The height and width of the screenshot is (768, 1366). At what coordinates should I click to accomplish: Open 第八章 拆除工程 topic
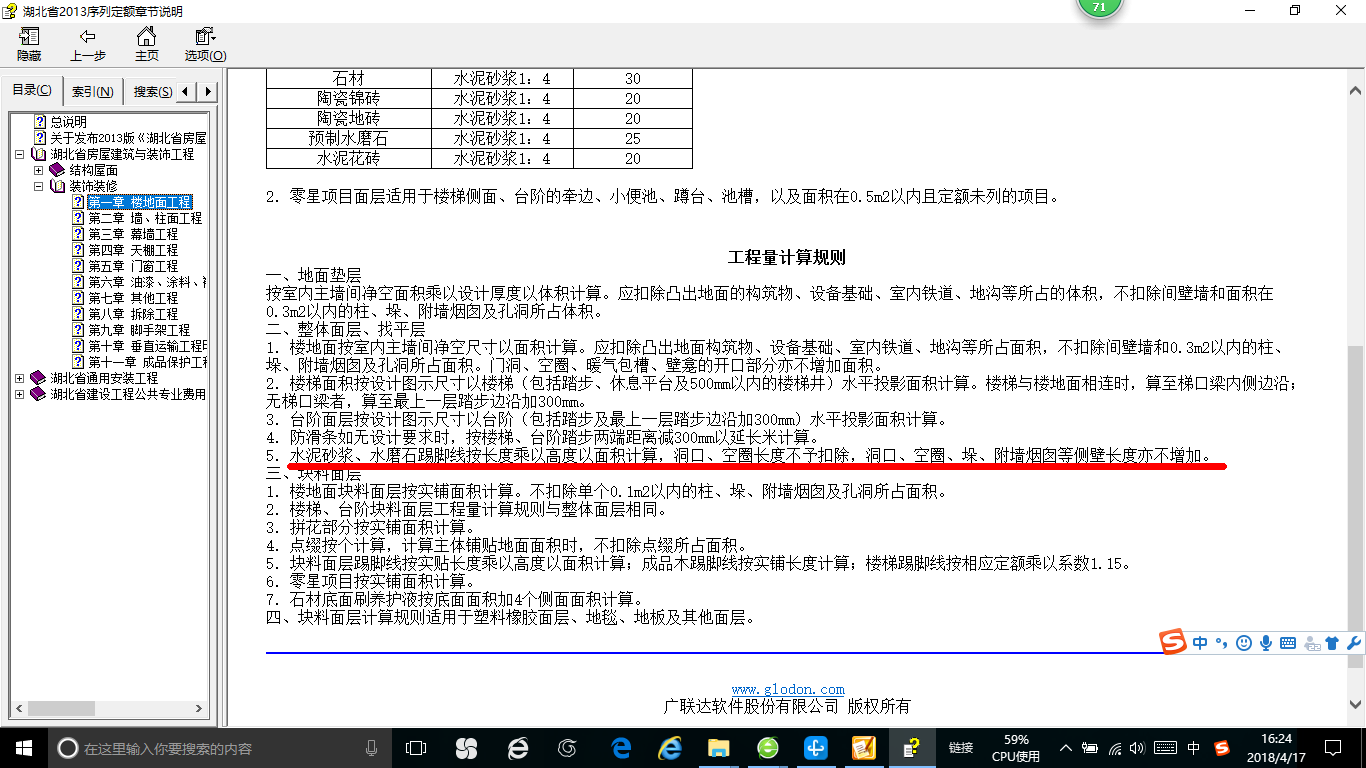(x=133, y=314)
